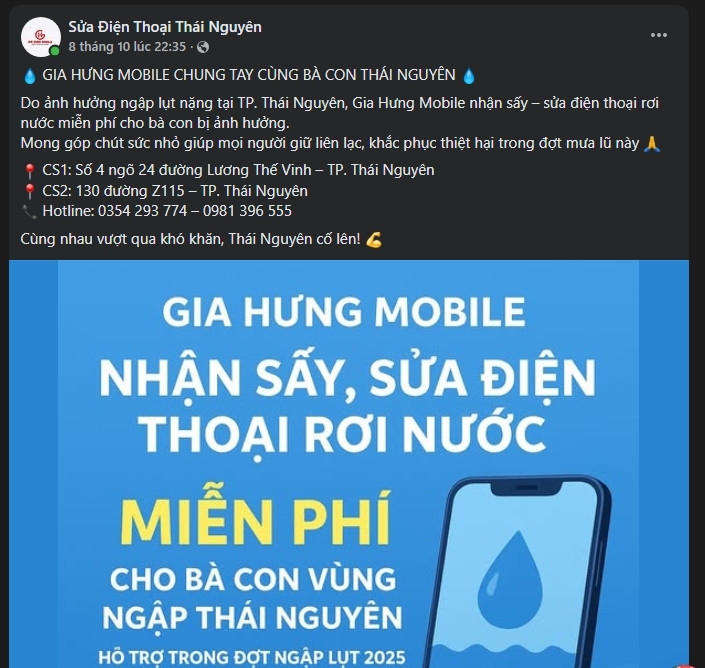Viewport: 705px width, 668px height.
Task: Click the telephone emoji beside Hotline
Action: 30,211
